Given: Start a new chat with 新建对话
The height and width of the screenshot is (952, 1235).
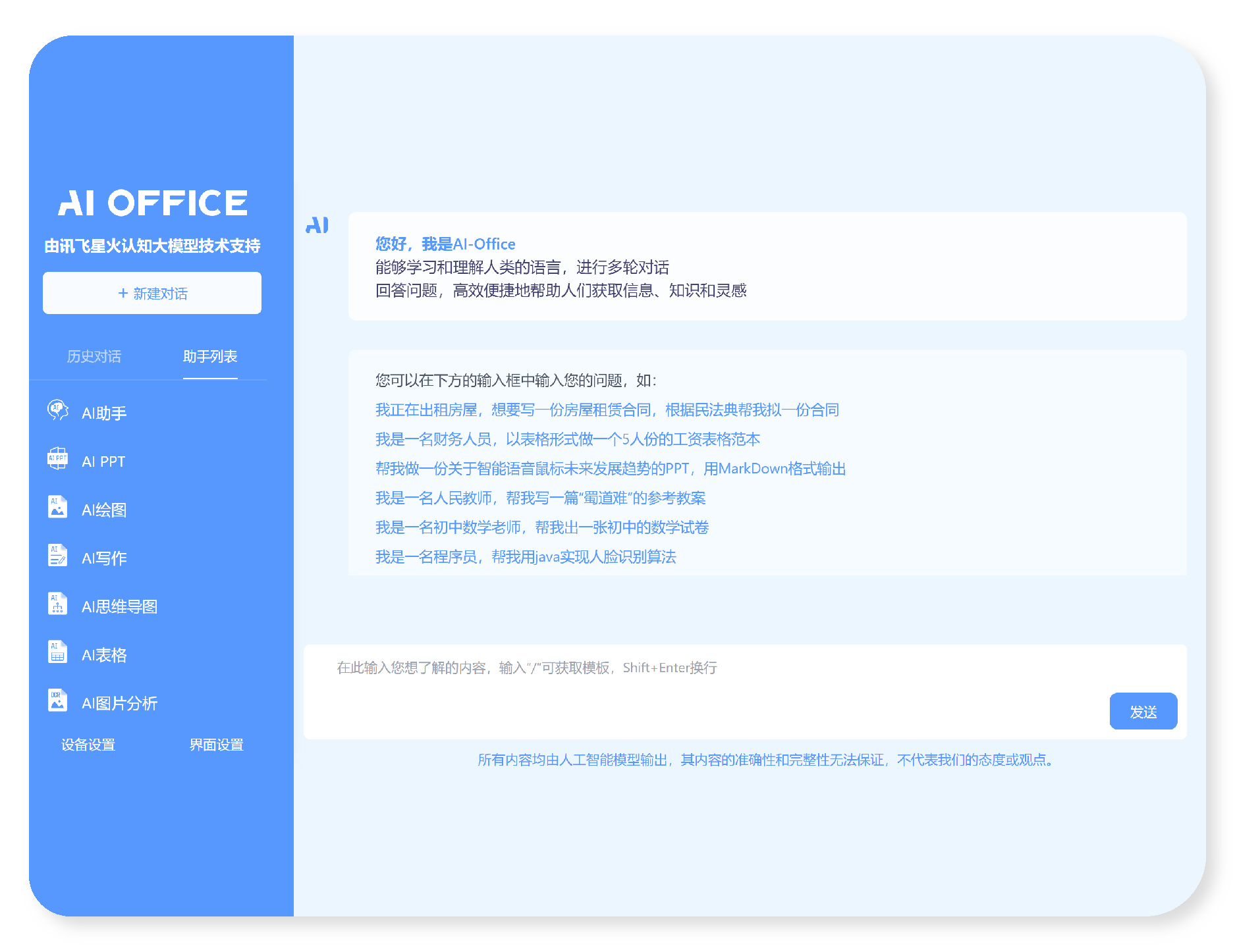Looking at the screenshot, I should (152, 293).
